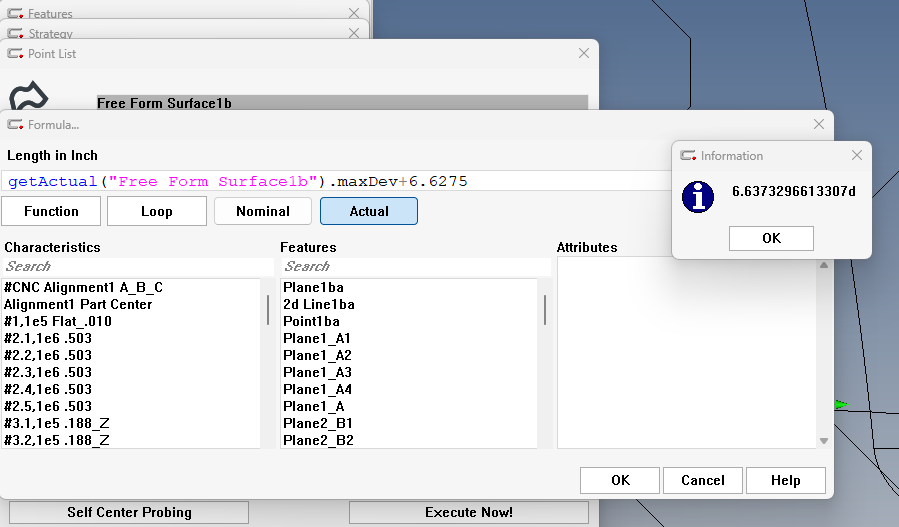This screenshot has width=899, height=527.
Task: Close the Formula window
Action: coord(819,124)
